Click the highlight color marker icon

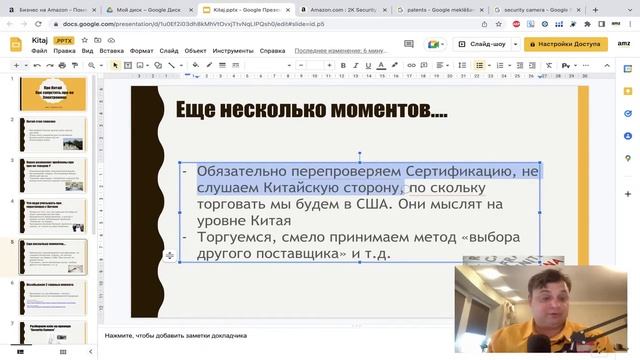394,65
